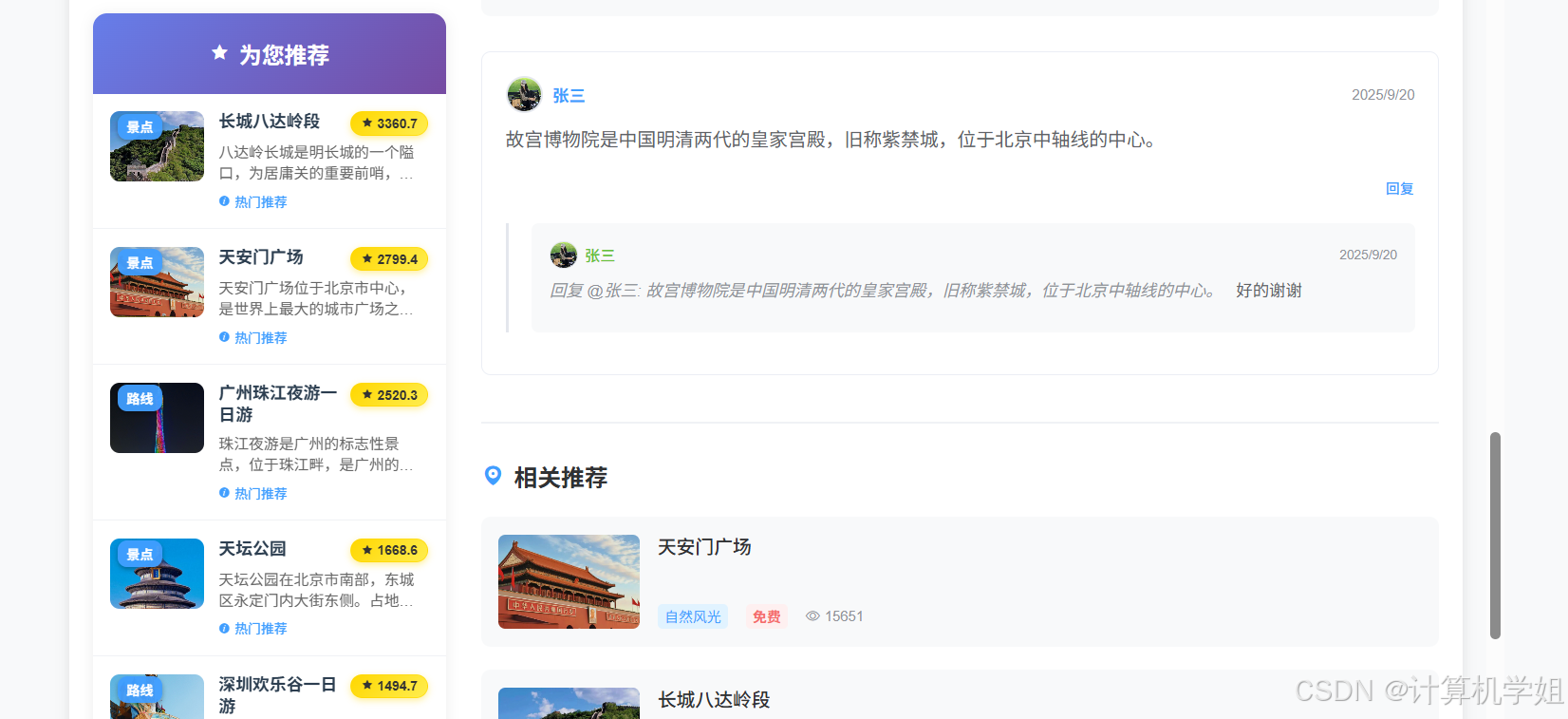Click the eye icon beside 15651 views
The width and height of the screenshot is (1568, 719).
812,616
